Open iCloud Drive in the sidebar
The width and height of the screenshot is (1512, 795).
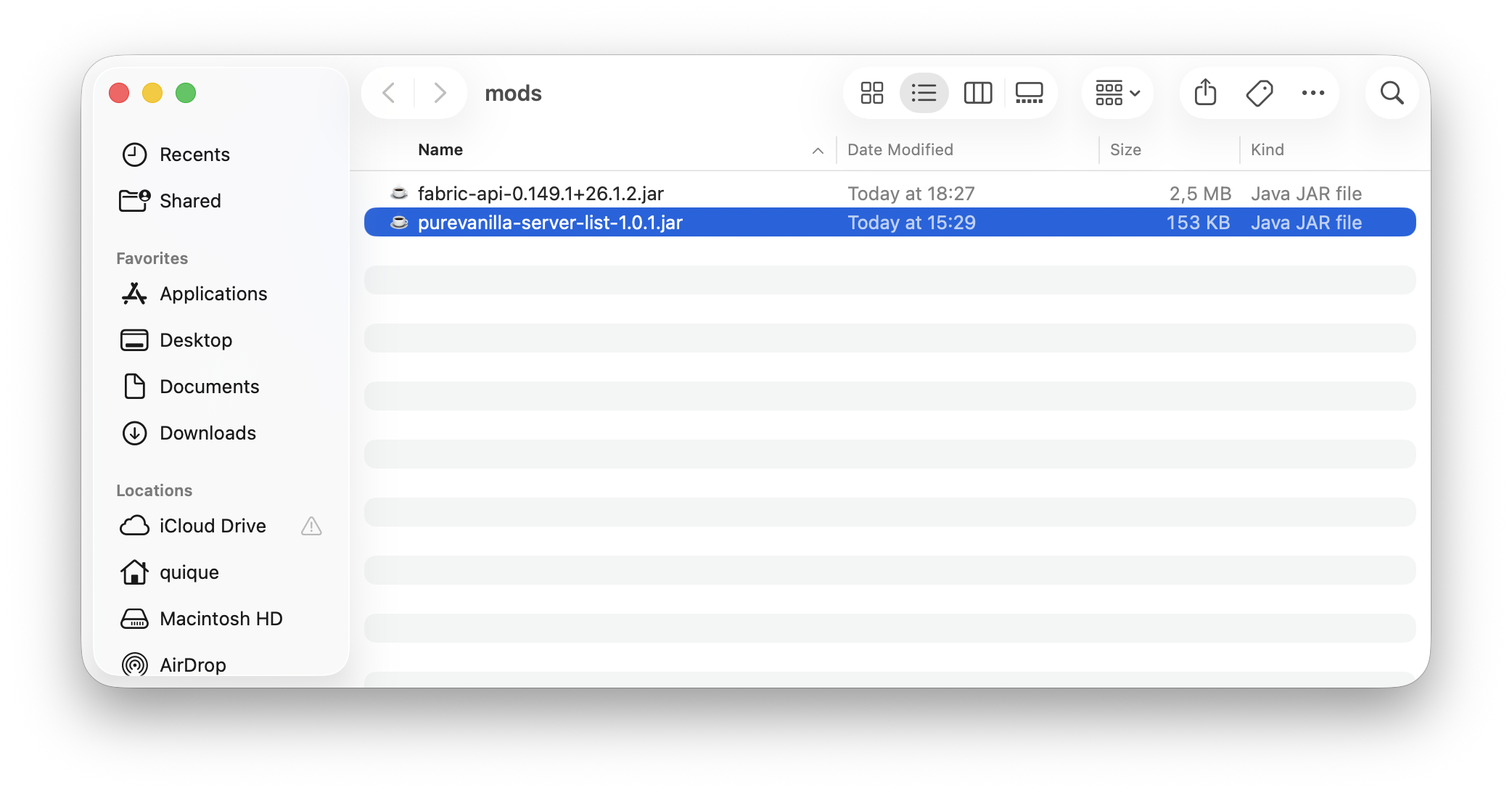point(213,526)
